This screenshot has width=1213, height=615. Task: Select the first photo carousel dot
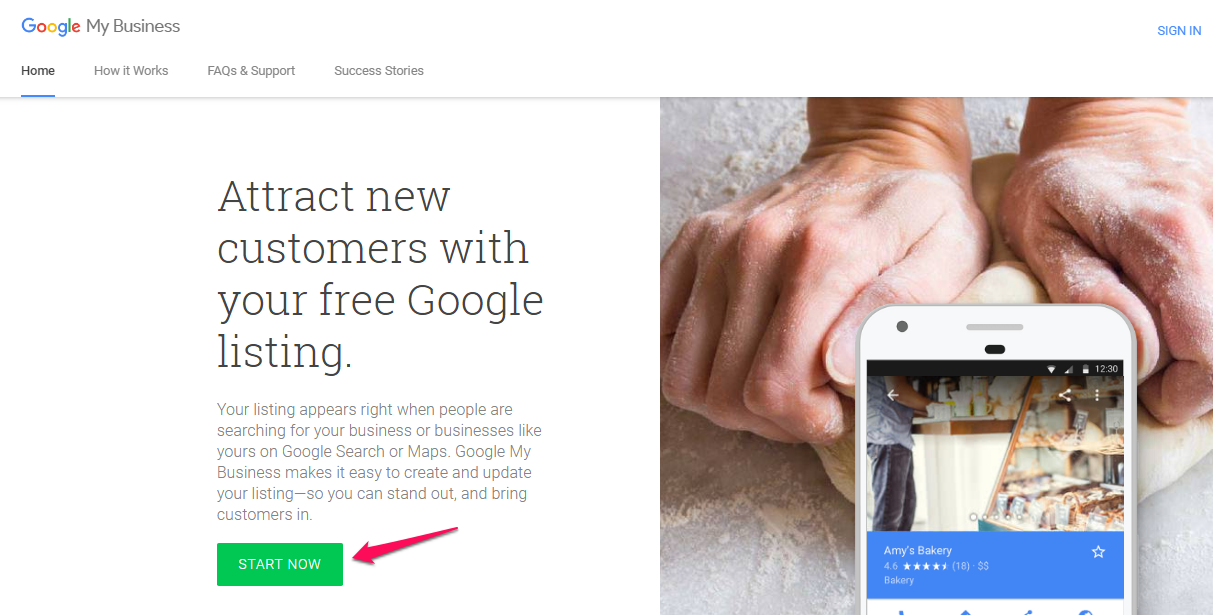click(x=973, y=518)
